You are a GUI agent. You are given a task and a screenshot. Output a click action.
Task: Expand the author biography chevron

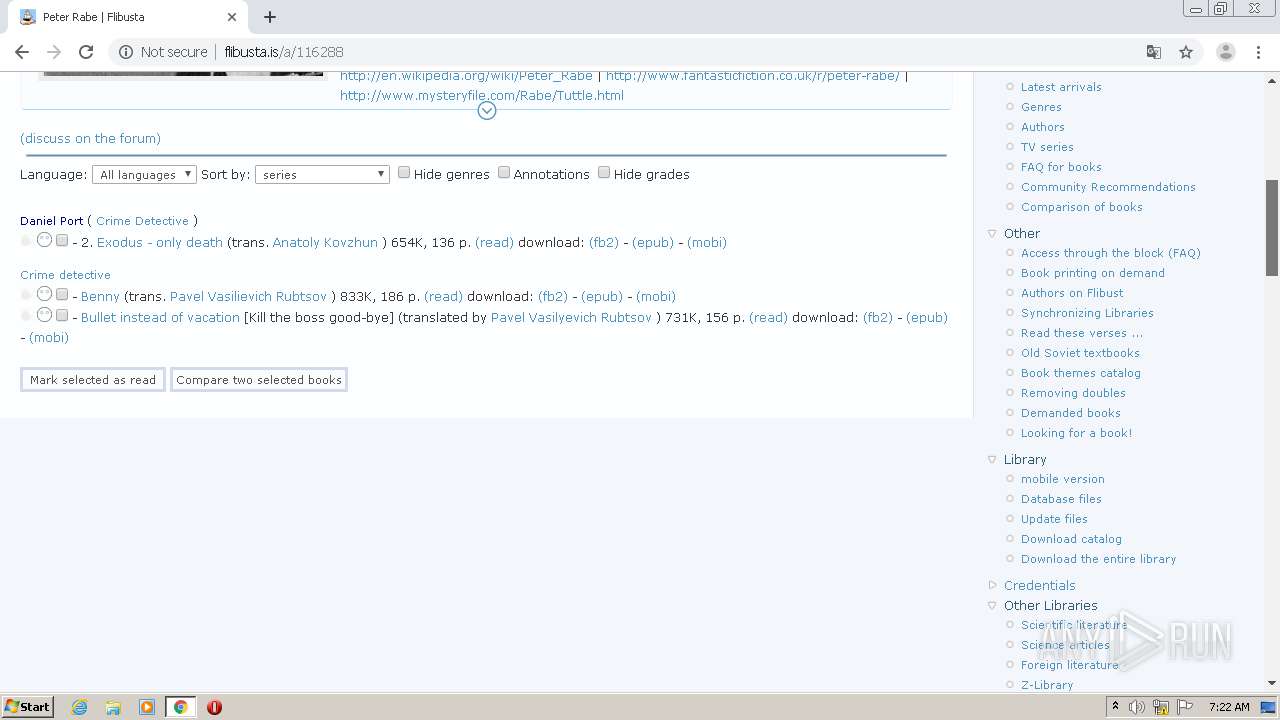[x=487, y=110]
